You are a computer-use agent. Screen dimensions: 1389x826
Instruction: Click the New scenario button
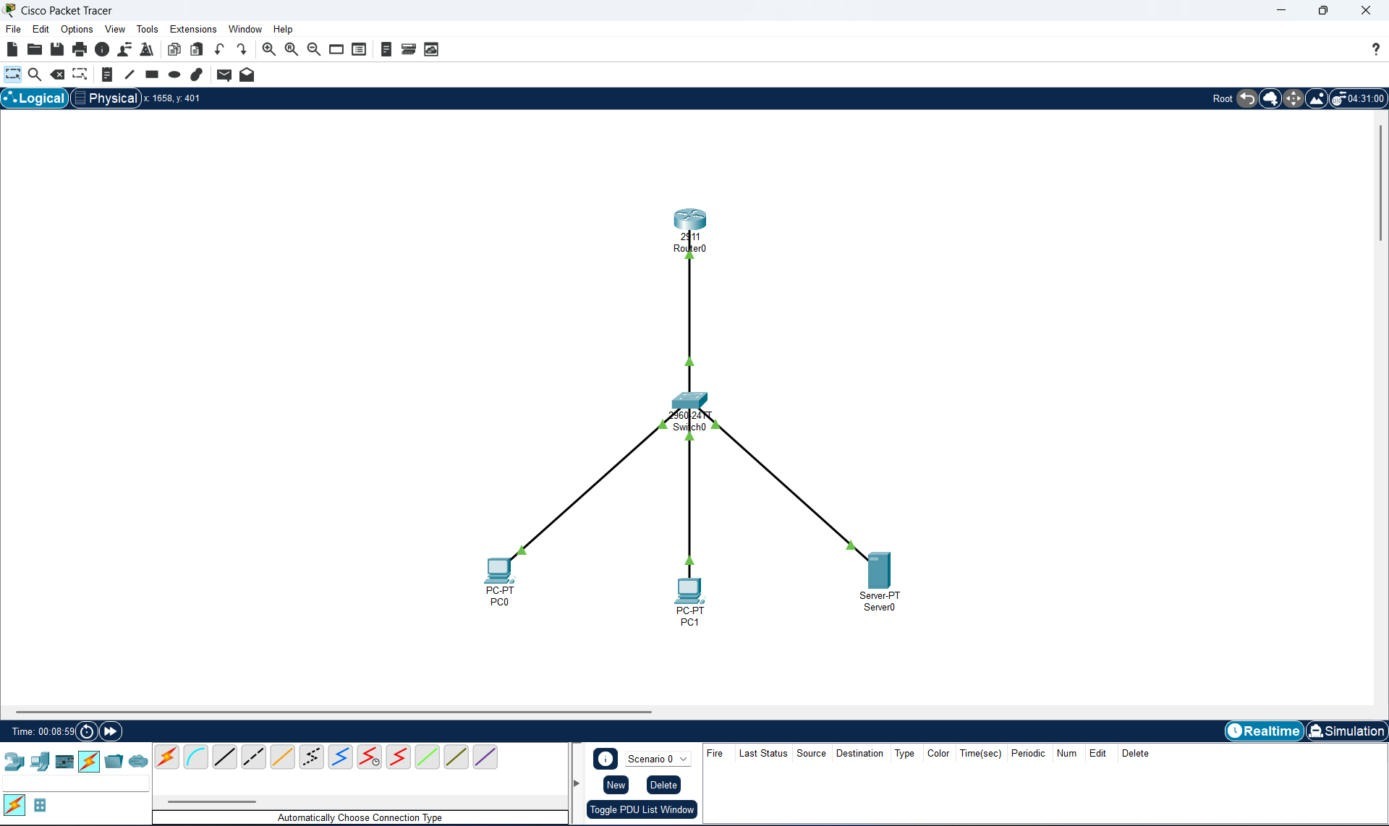[615, 785]
